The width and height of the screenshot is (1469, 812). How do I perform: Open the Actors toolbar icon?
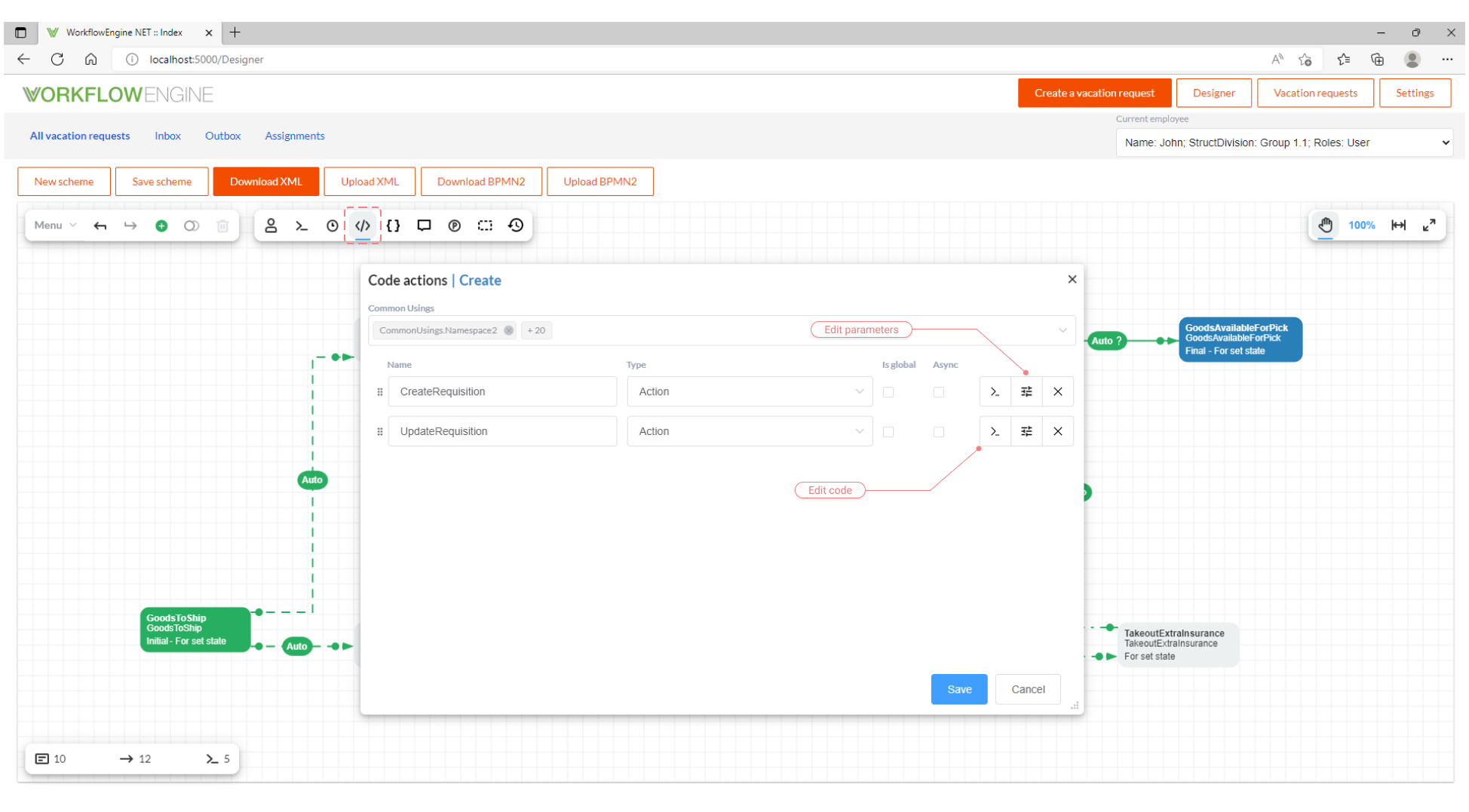click(x=271, y=225)
